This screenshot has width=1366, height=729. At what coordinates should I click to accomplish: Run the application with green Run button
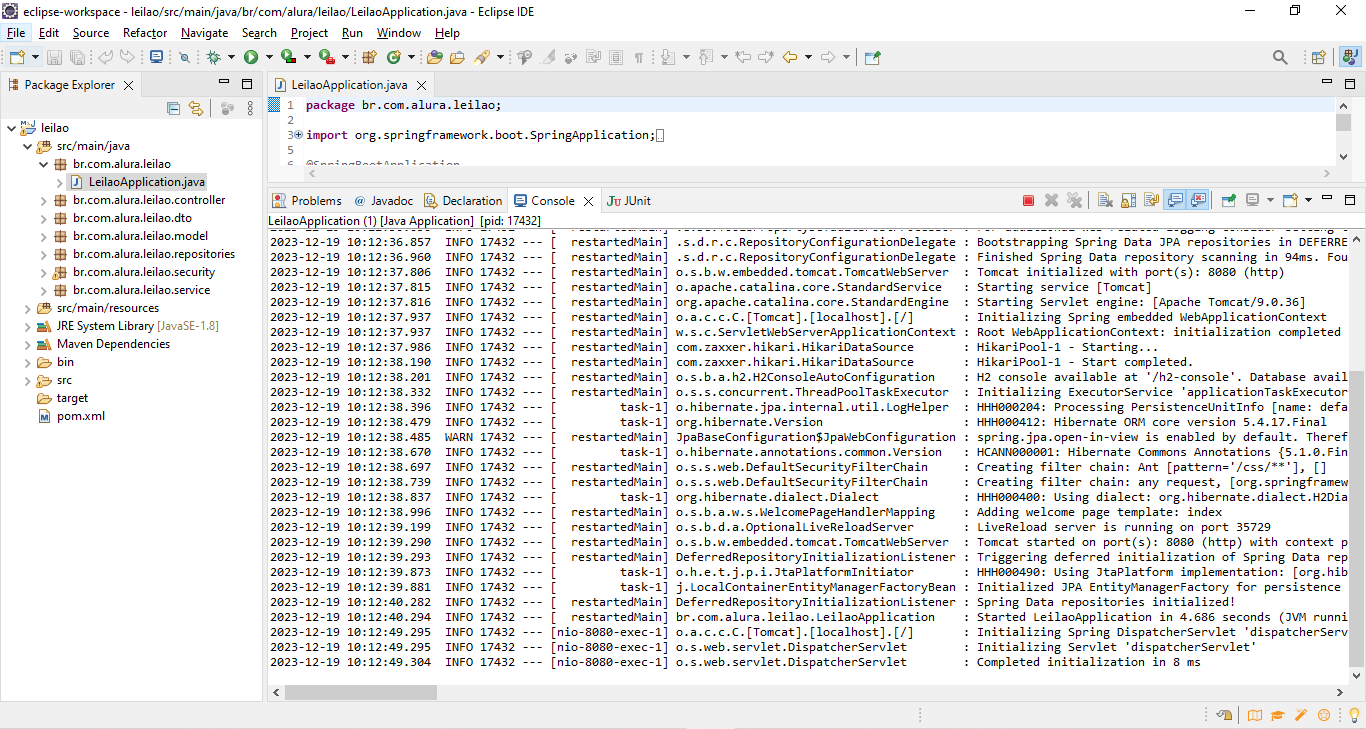point(250,57)
